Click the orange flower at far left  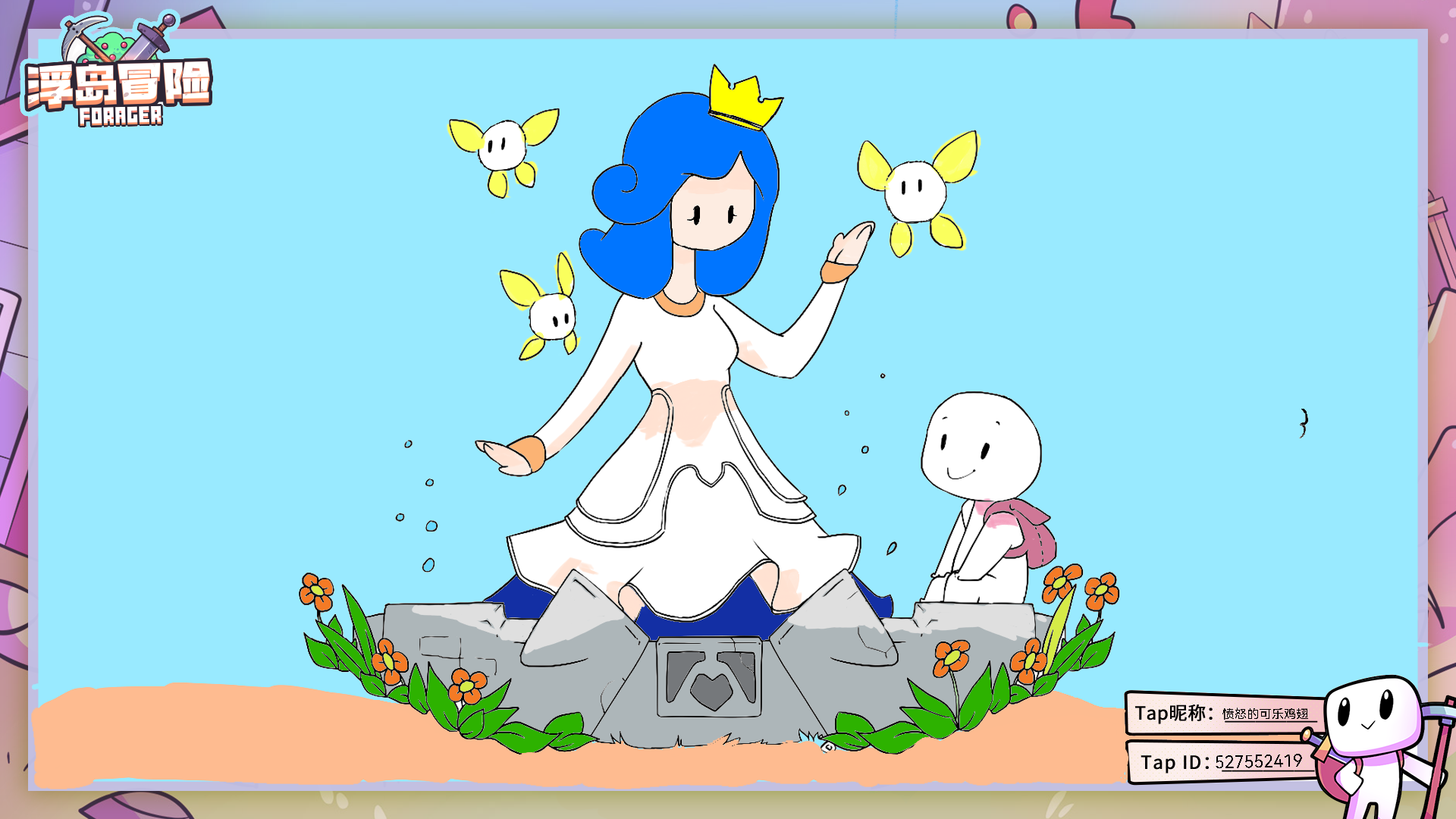(x=316, y=591)
